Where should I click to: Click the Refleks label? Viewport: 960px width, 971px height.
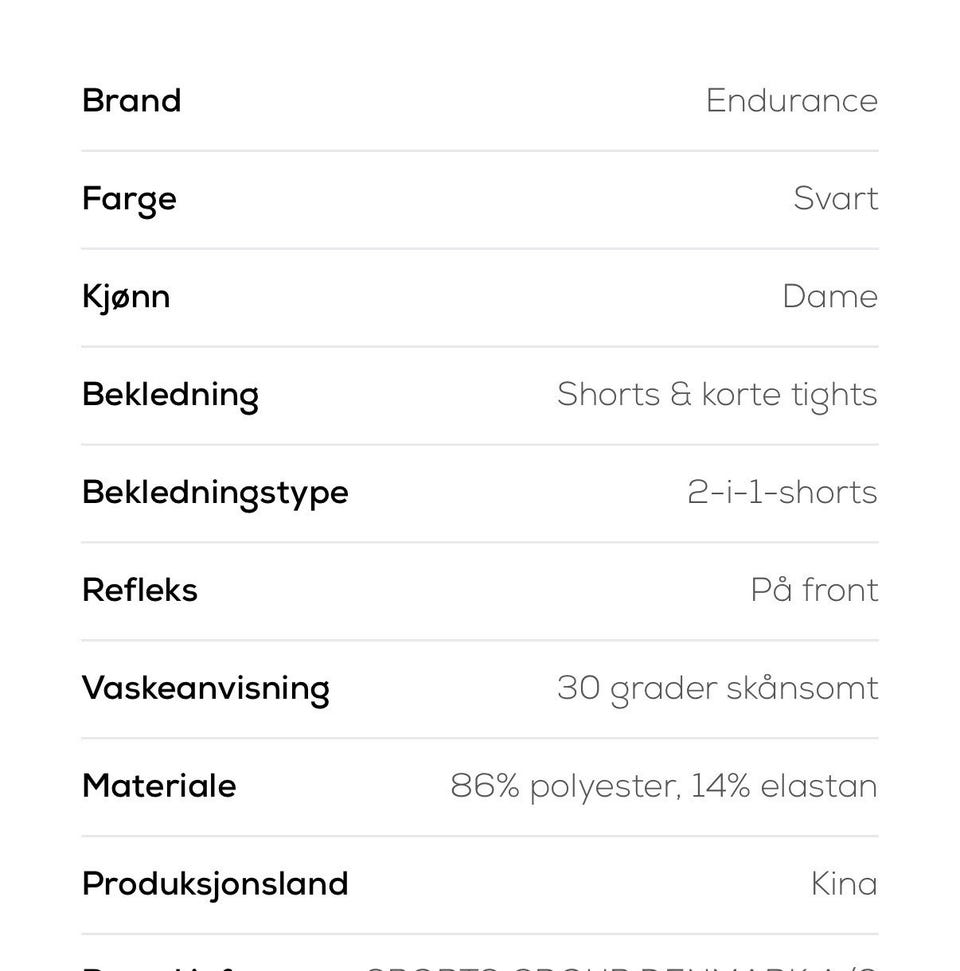[140, 590]
